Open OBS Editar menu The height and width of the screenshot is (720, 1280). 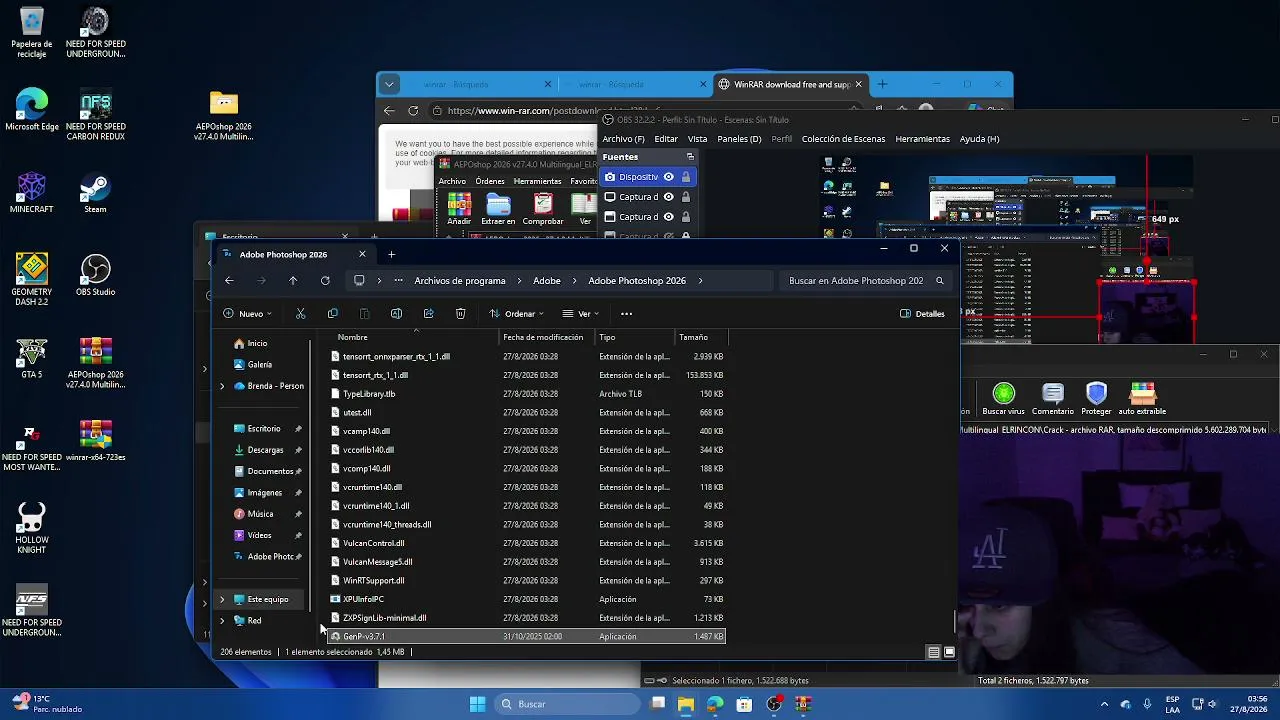click(x=666, y=139)
